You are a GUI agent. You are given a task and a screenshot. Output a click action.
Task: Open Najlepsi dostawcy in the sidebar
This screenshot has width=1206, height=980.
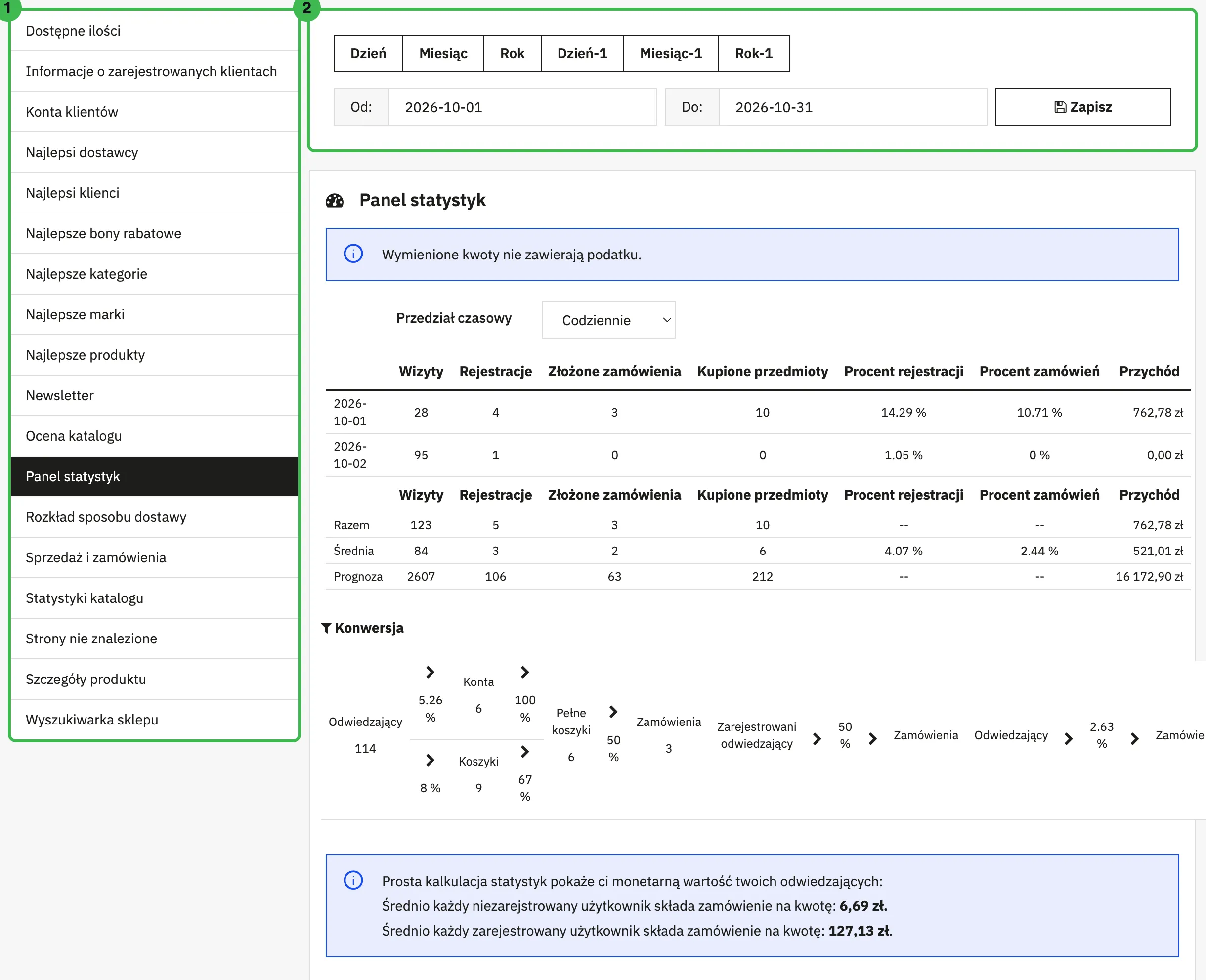154,152
